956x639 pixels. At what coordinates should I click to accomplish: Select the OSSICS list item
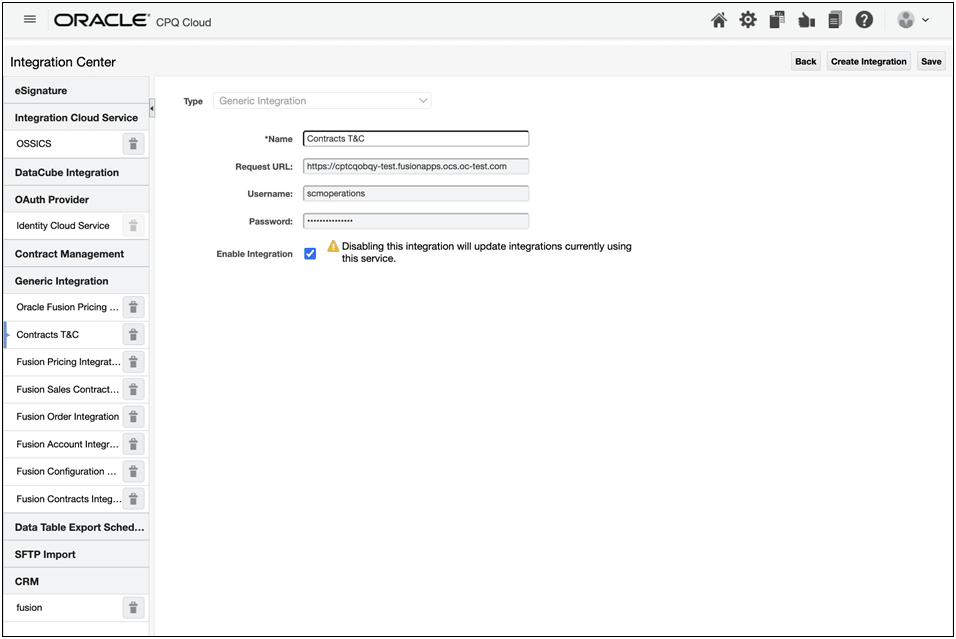(x=34, y=144)
